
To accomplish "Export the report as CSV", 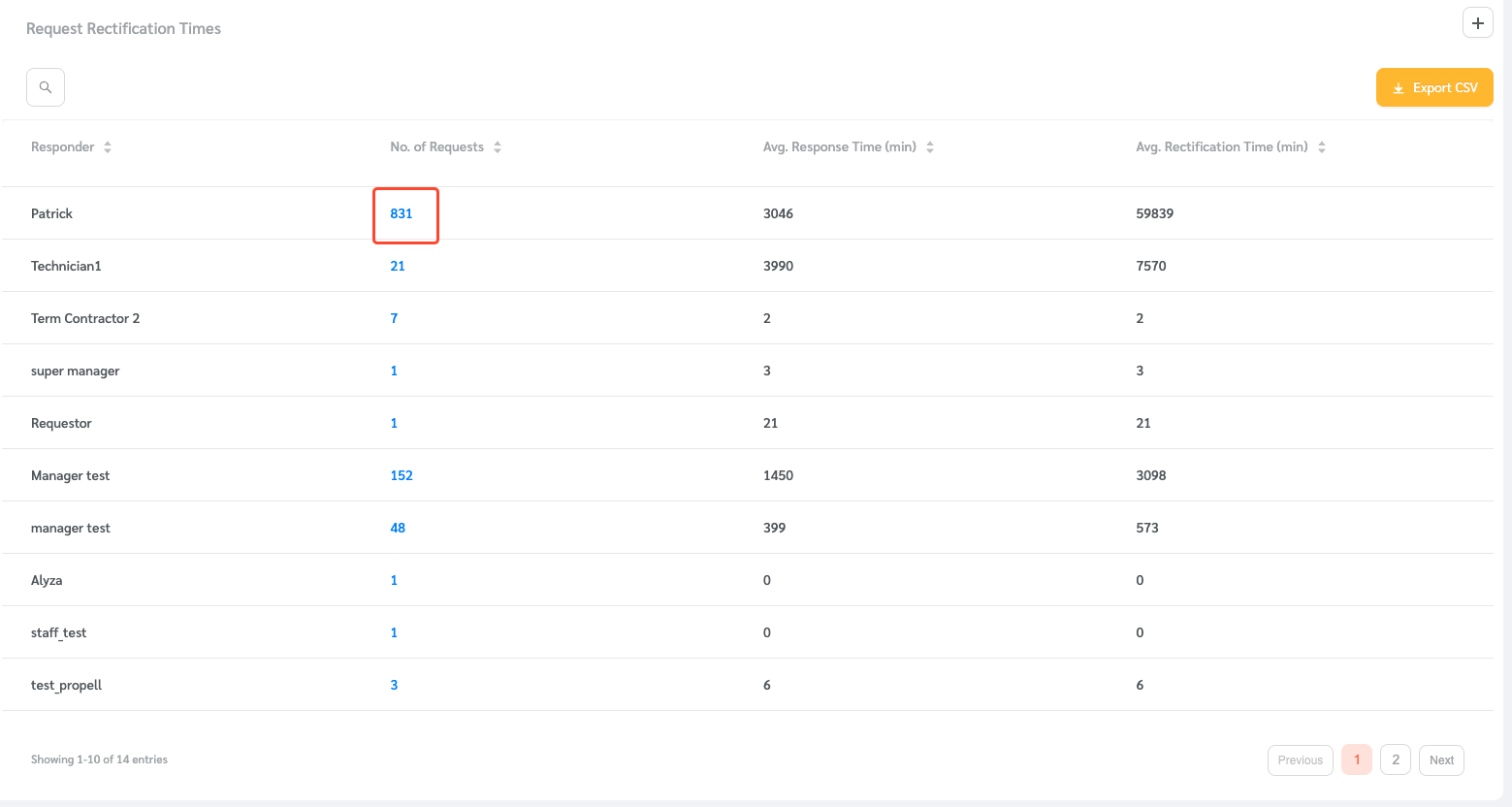I will pyautogui.click(x=1434, y=87).
